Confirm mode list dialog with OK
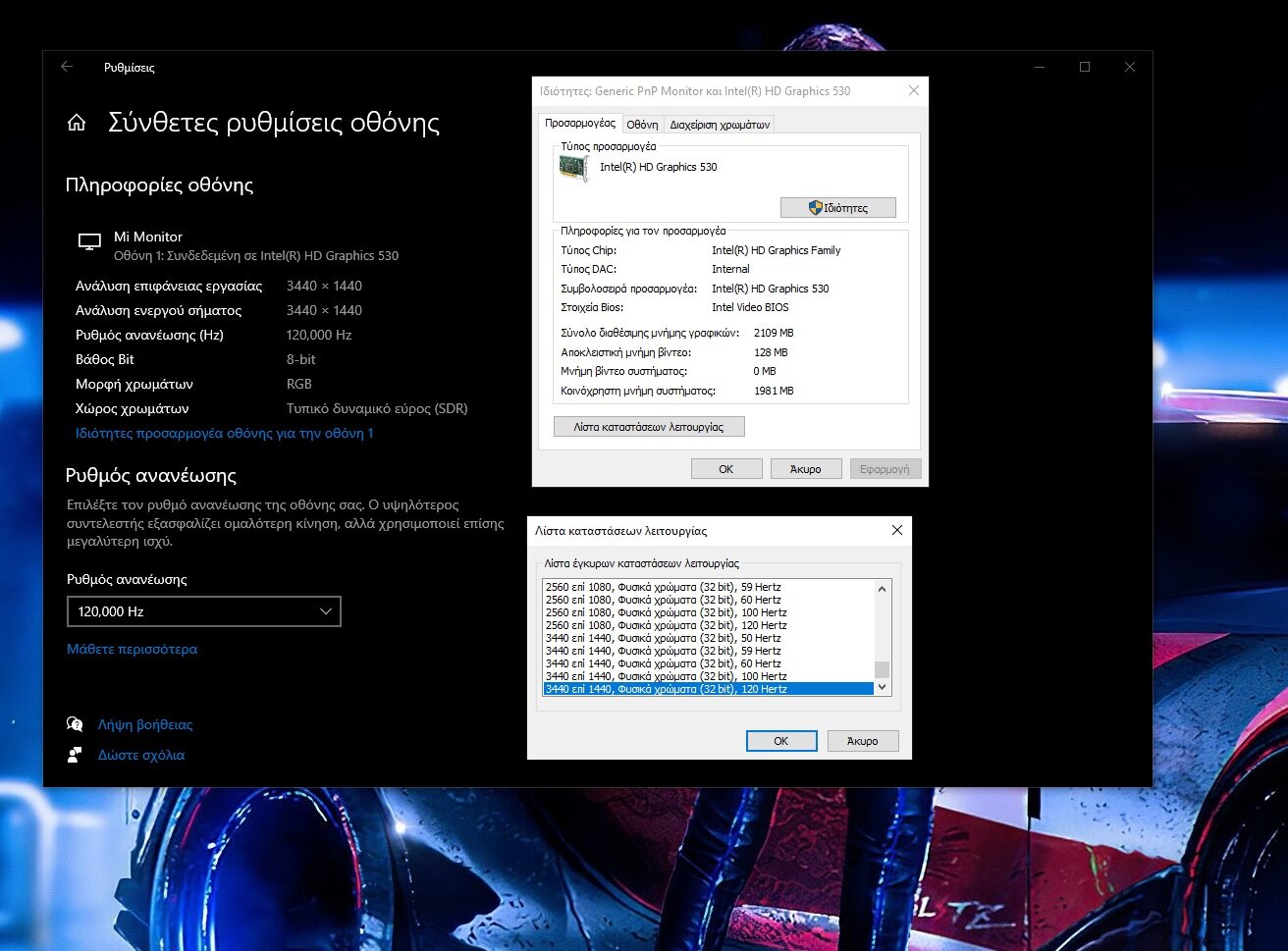Image resolution: width=1288 pixels, height=951 pixels. tap(781, 741)
